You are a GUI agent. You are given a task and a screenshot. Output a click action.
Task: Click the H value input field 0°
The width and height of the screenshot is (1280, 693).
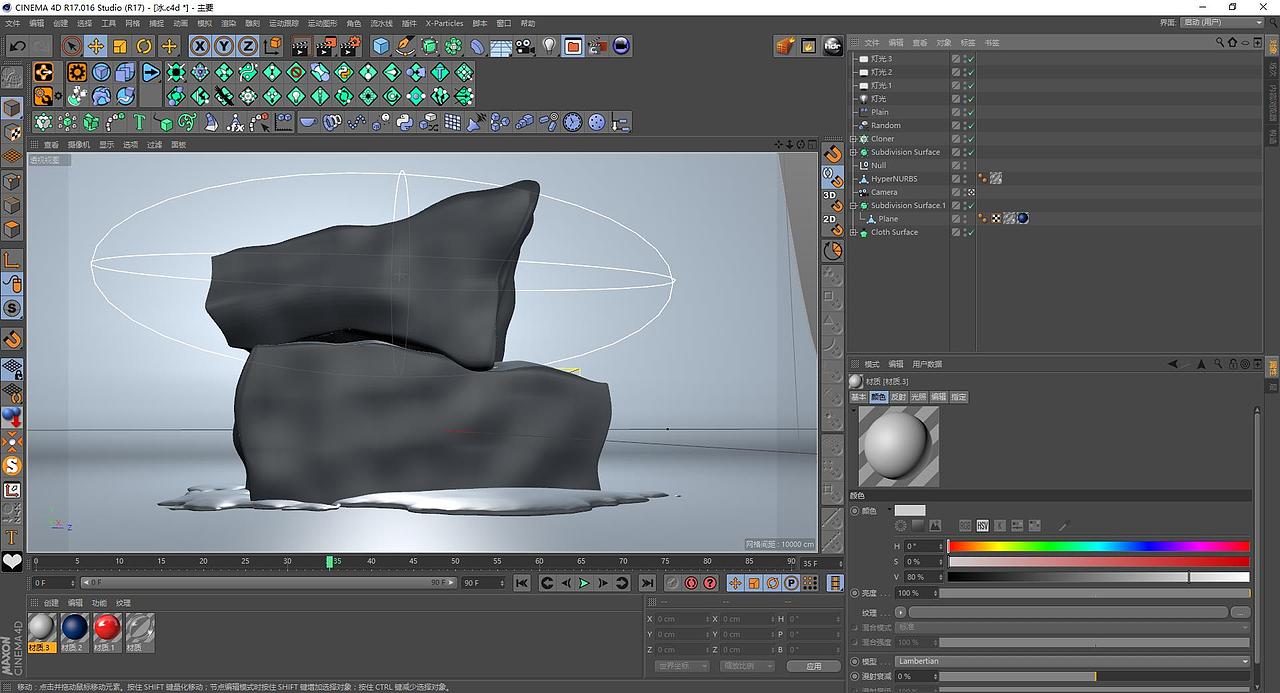tap(923, 546)
